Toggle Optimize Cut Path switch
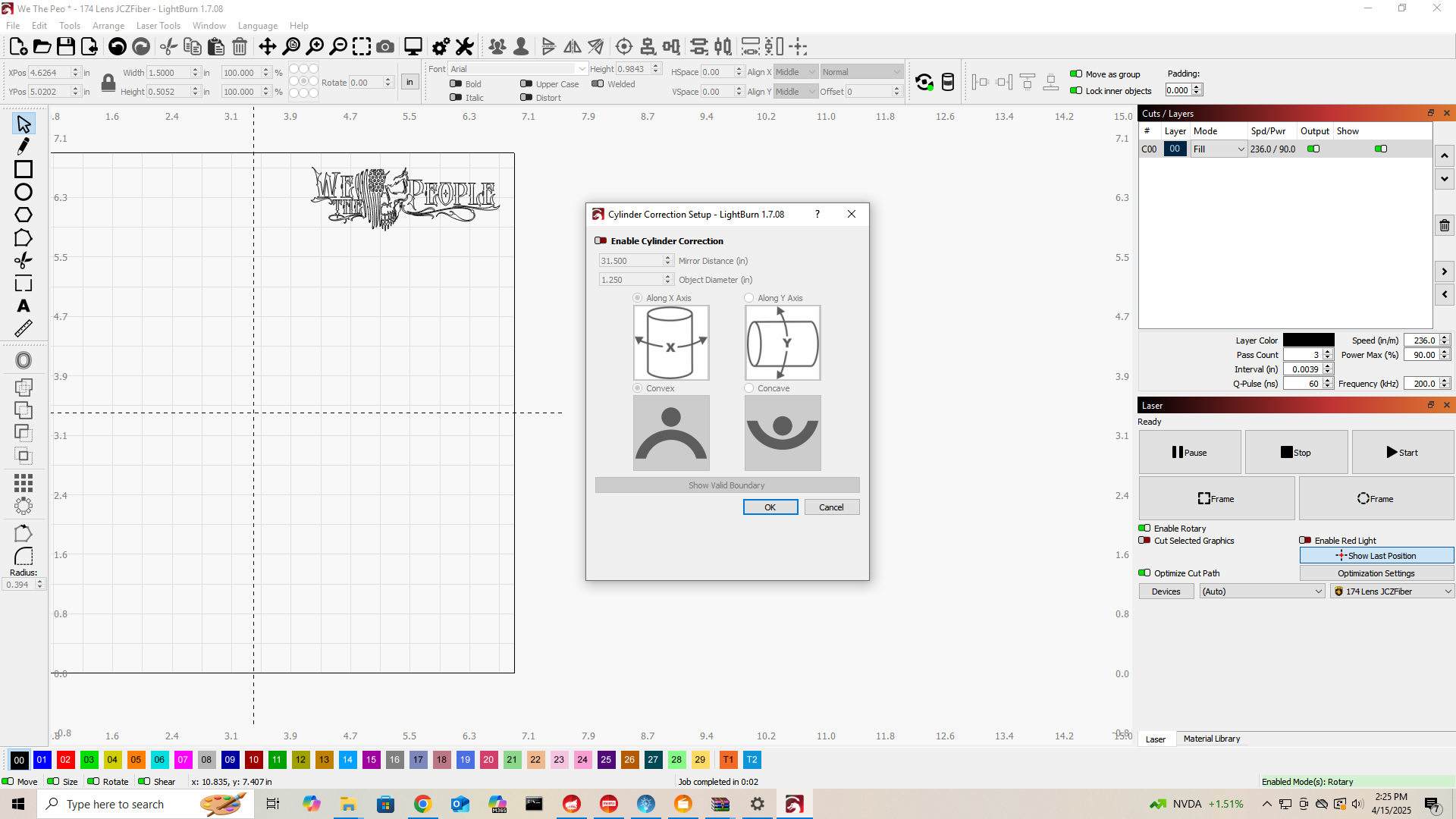Viewport: 1456px width, 819px height. pyautogui.click(x=1144, y=573)
